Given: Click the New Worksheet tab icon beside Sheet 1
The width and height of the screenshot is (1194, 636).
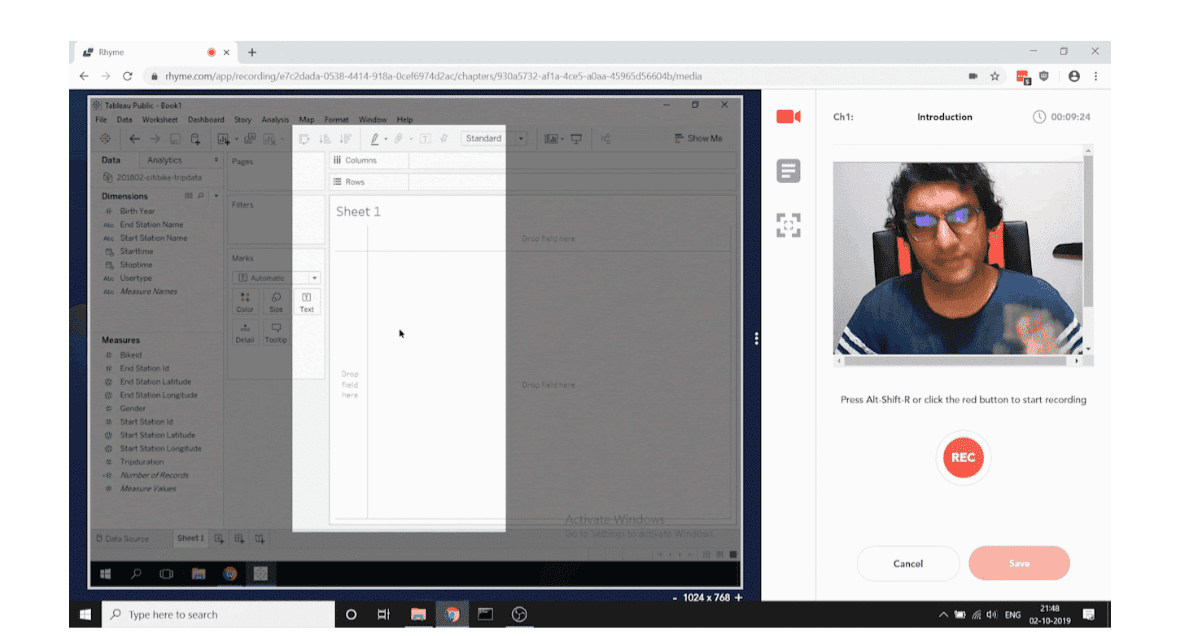Looking at the screenshot, I should 219,539.
